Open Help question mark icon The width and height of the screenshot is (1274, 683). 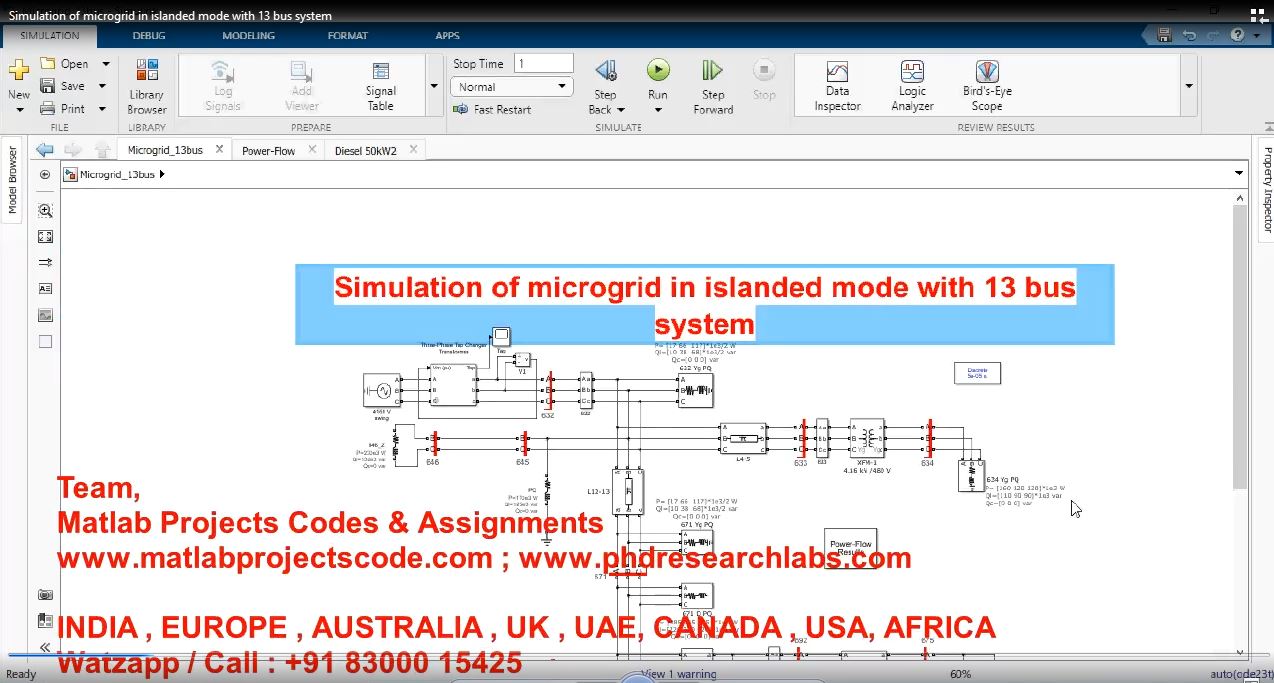point(1238,35)
